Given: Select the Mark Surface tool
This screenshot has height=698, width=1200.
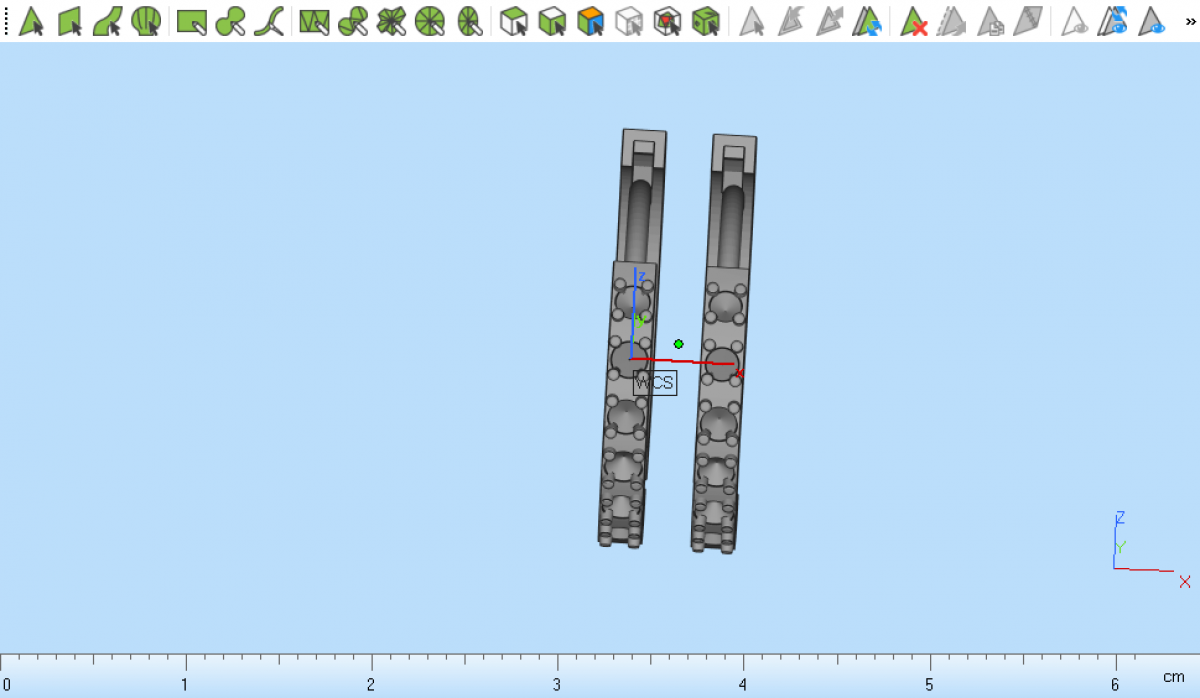Looking at the screenshot, I should click(x=108, y=21).
